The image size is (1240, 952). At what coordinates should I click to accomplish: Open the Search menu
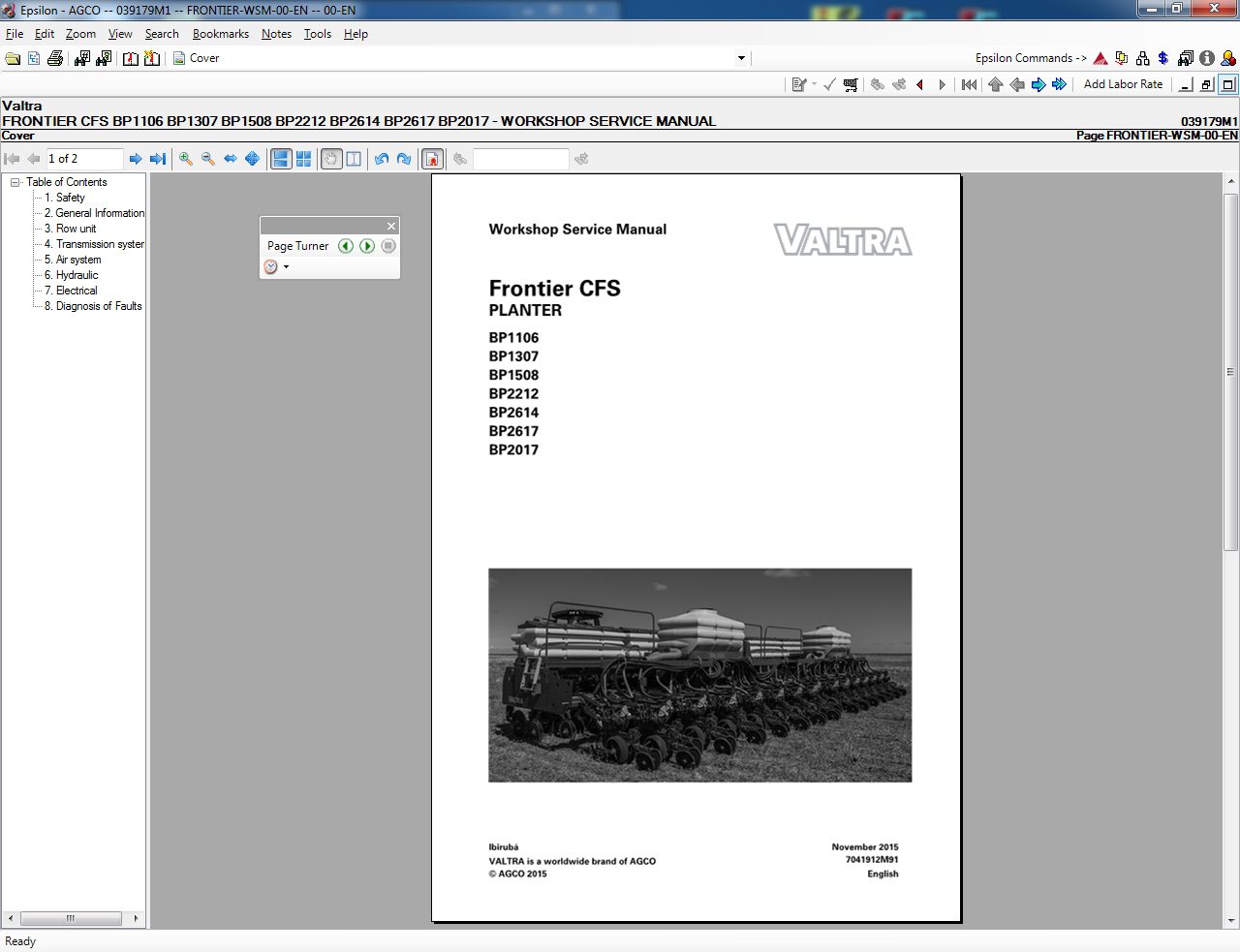tap(162, 34)
